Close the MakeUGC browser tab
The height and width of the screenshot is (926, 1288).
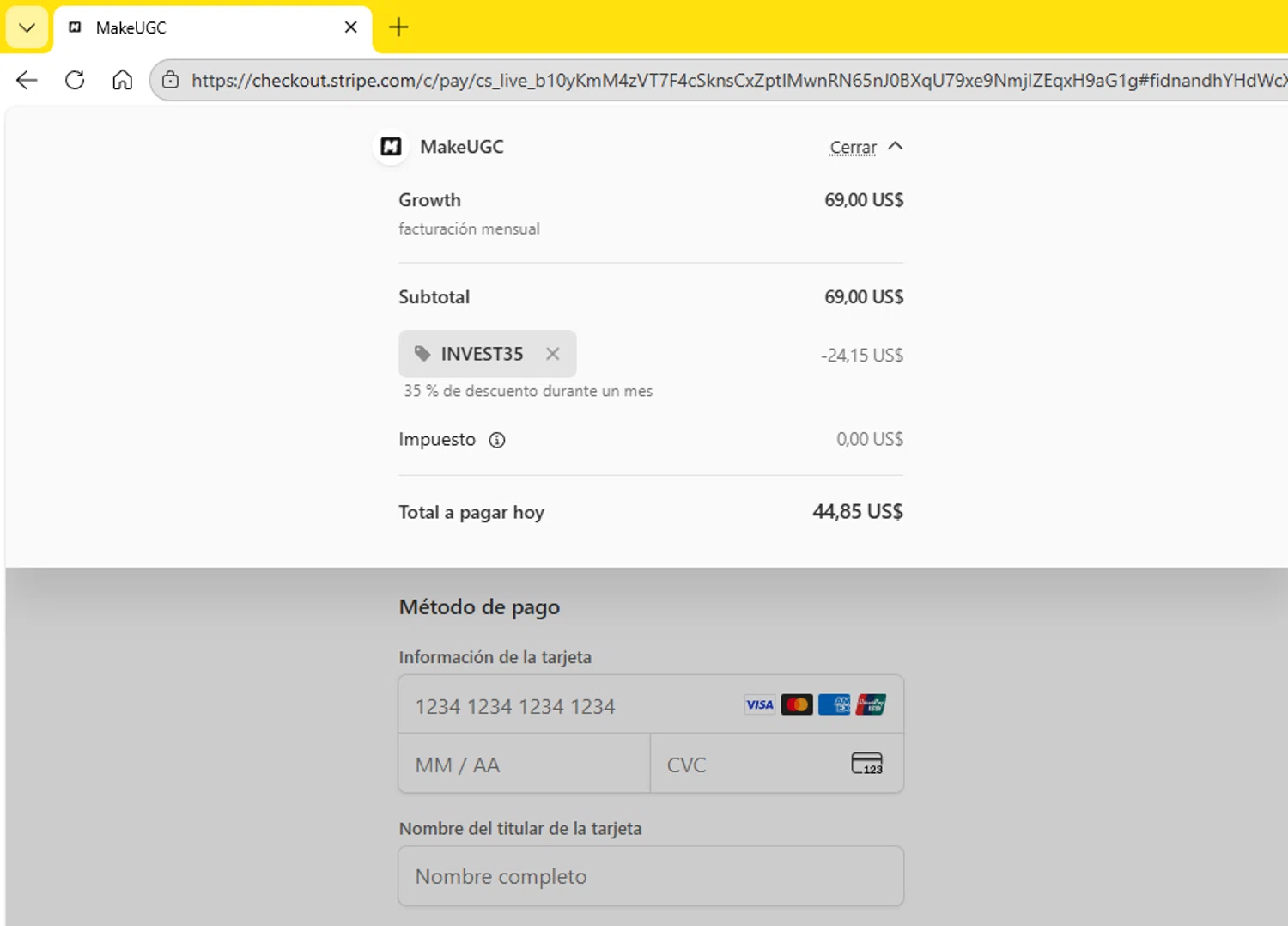pyautogui.click(x=350, y=27)
